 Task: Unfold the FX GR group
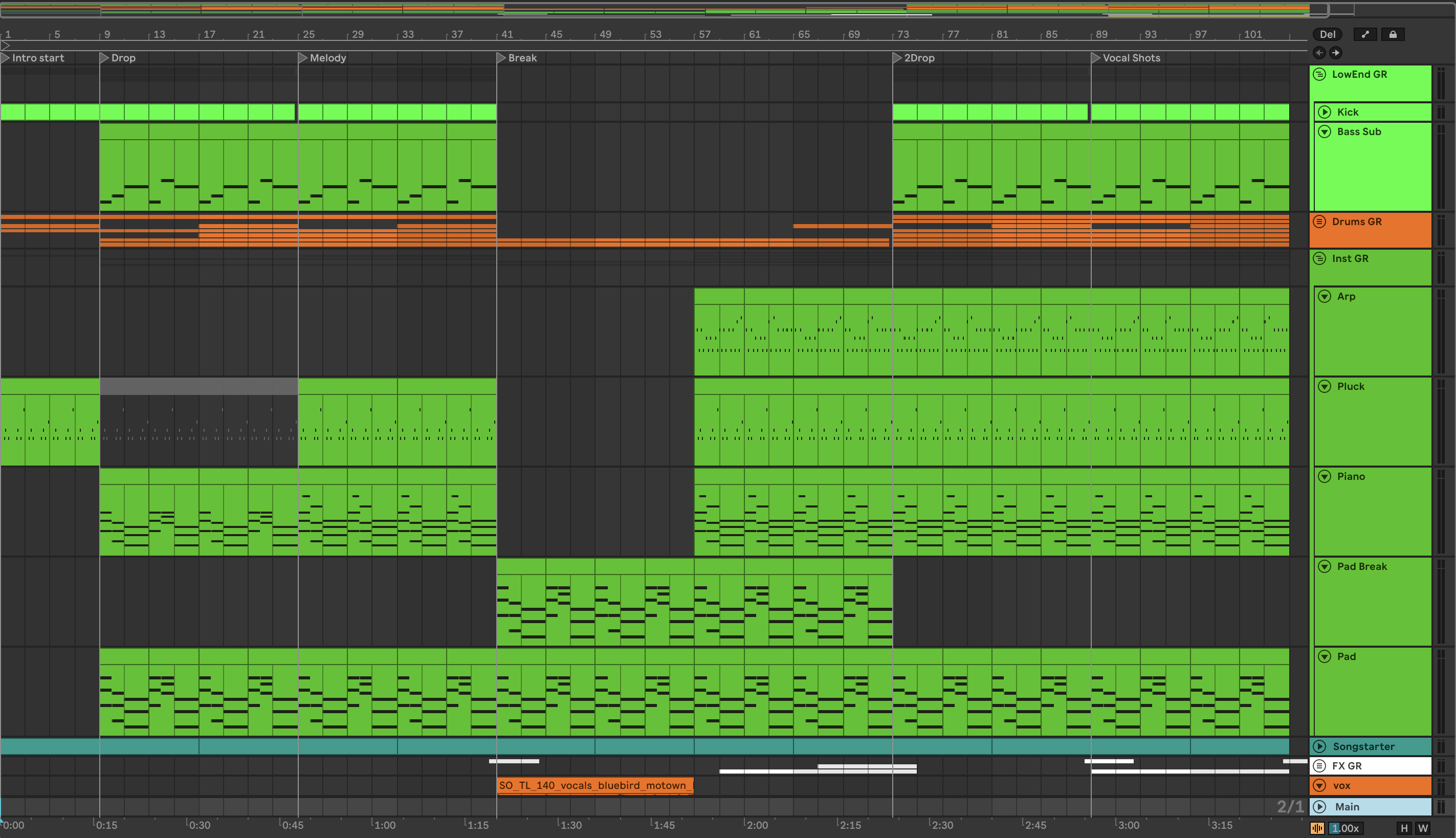tap(1320, 766)
